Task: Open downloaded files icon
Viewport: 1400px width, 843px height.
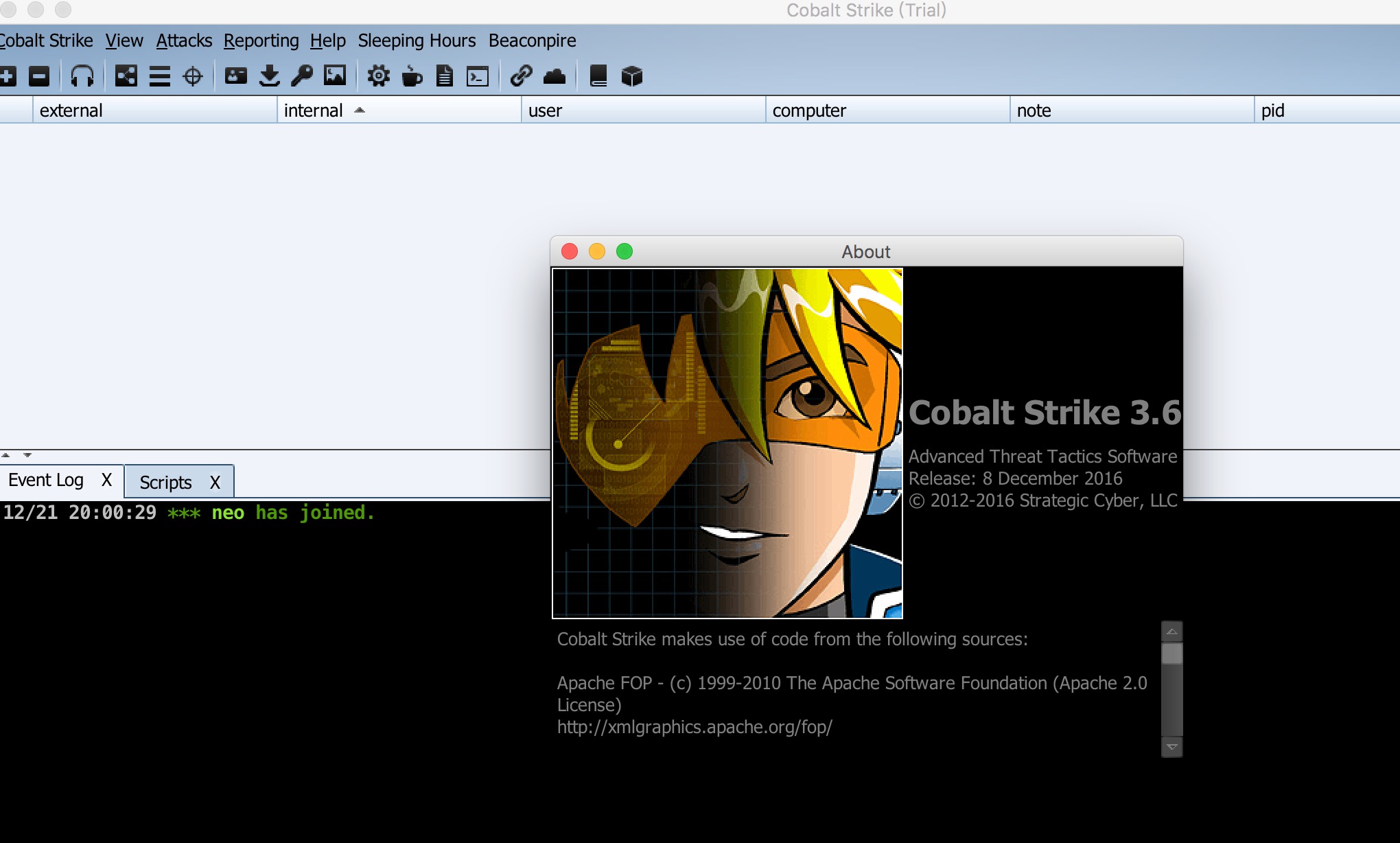Action: tap(269, 76)
